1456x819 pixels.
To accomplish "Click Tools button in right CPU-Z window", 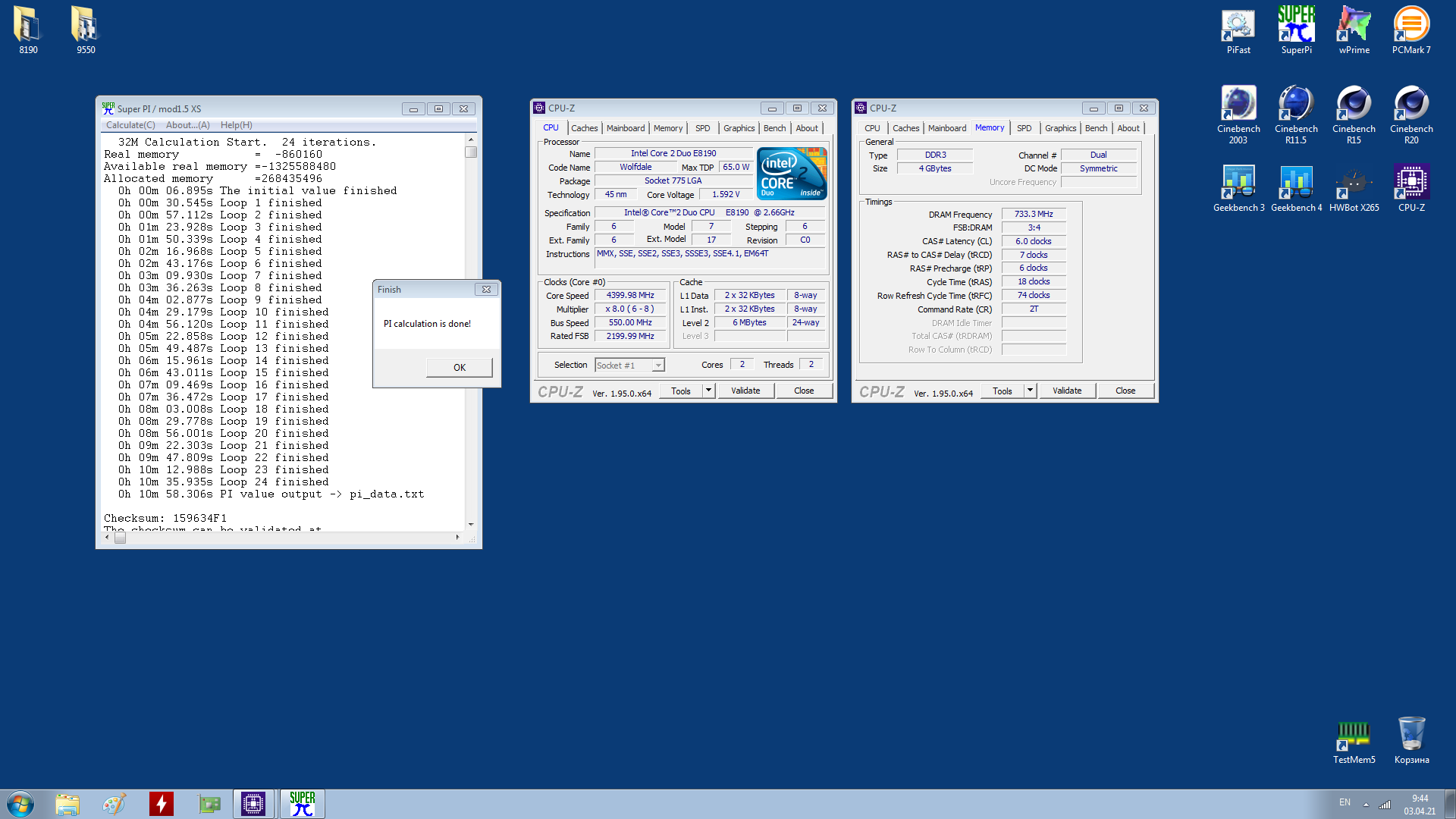I will (x=1003, y=391).
